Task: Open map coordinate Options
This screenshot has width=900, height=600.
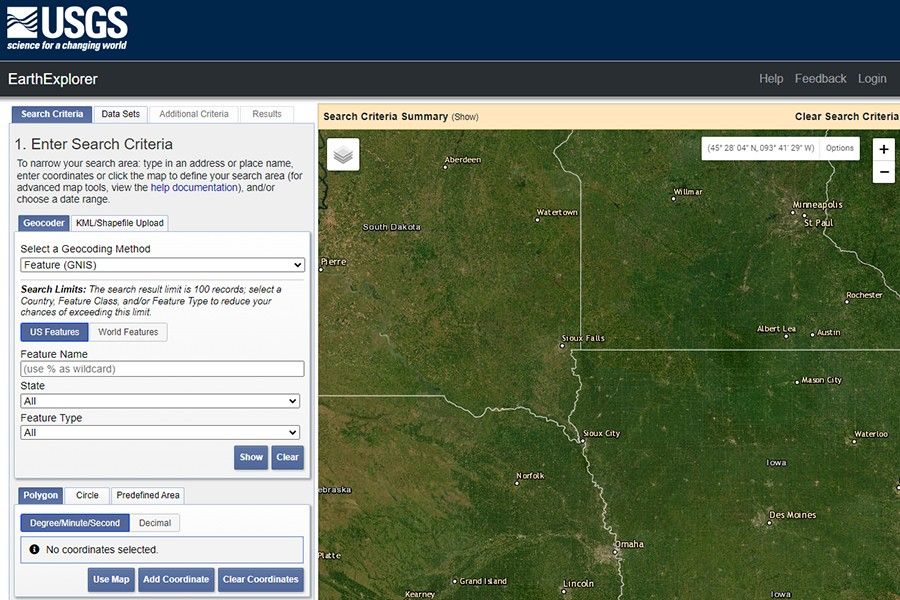Action: pos(839,147)
